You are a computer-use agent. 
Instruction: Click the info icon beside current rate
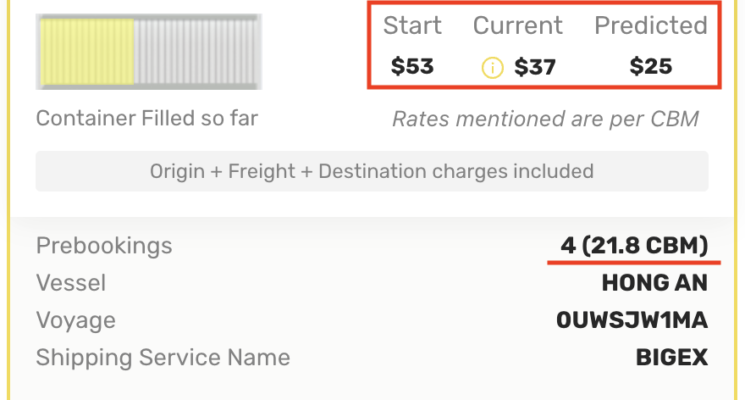pos(492,68)
